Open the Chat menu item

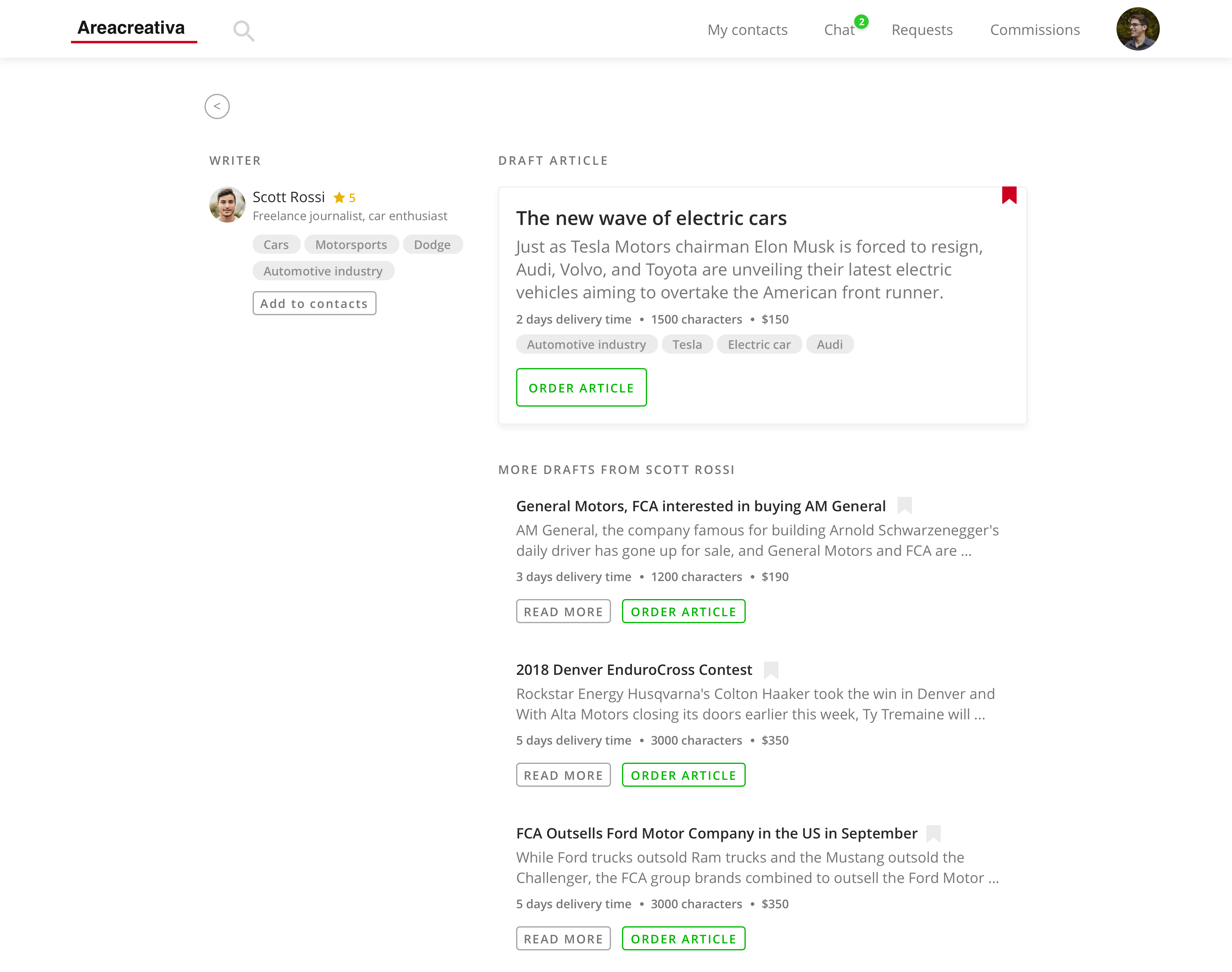(x=839, y=29)
